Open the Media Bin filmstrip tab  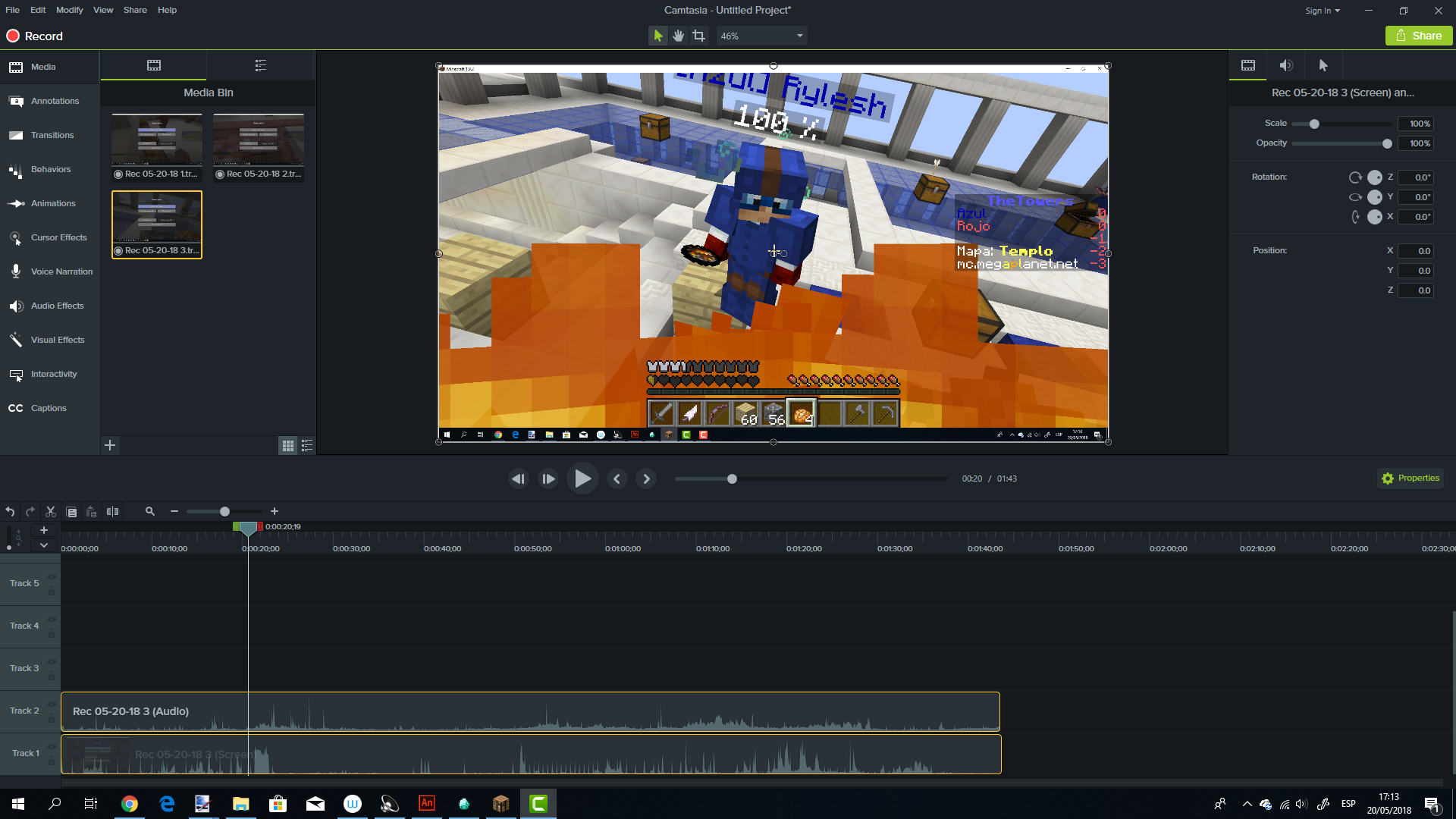click(153, 65)
